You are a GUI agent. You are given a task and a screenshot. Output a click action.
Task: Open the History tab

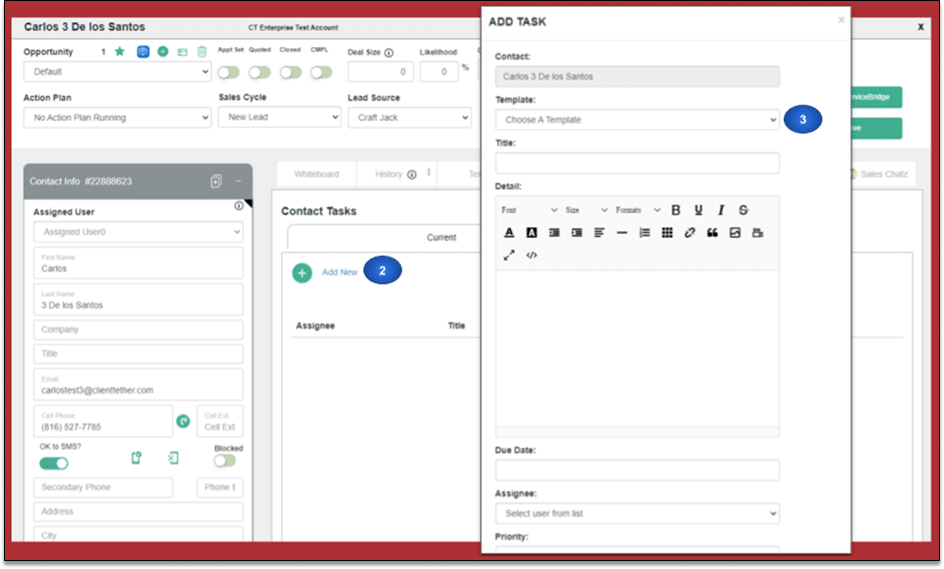point(389,174)
